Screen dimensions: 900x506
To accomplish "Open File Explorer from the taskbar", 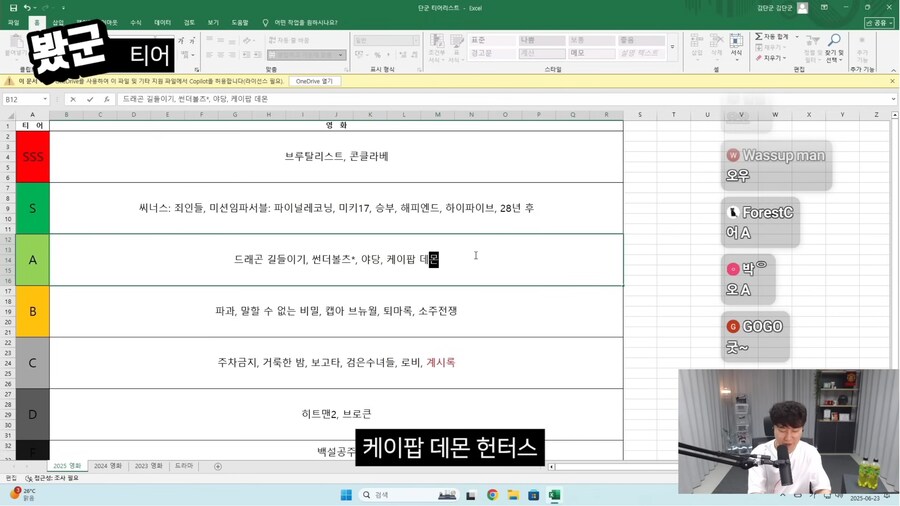I will [x=513, y=495].
